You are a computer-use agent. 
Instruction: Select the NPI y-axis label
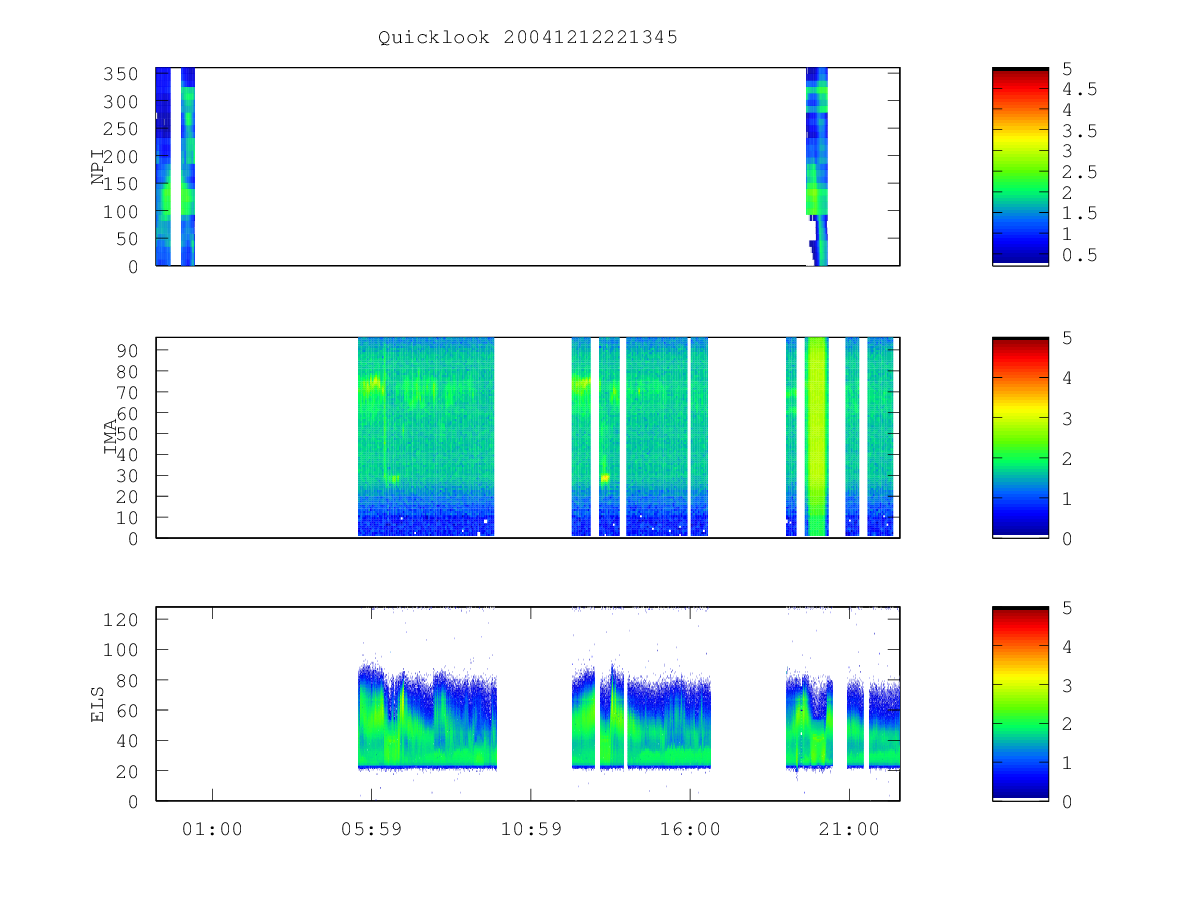coord(99,167)
